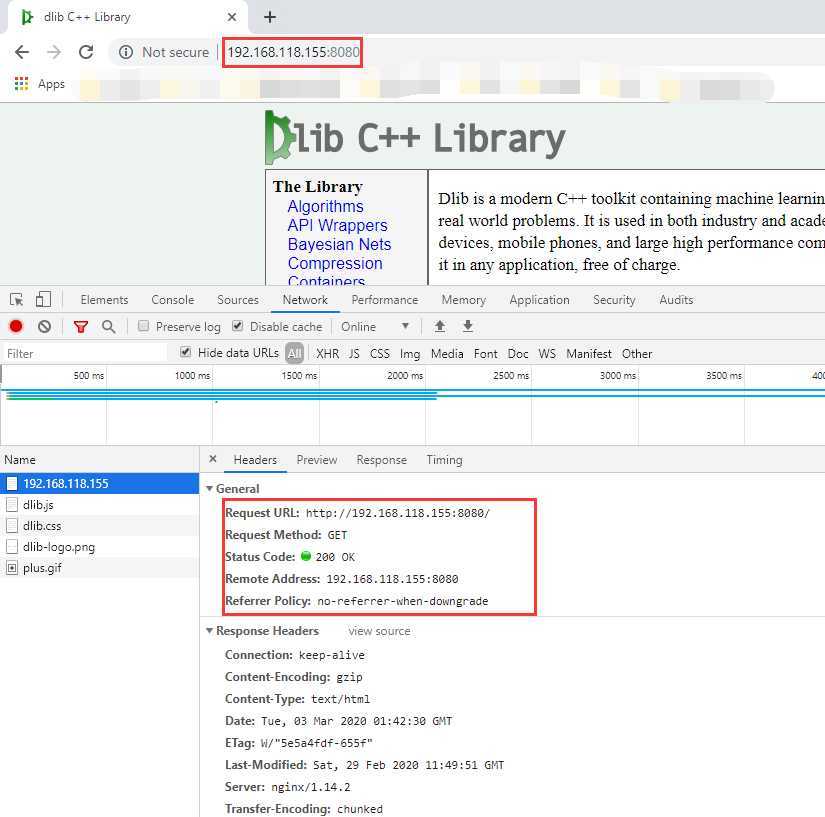This screenshot has width=825, height=817.
Task: Clear the network log
Action: [45, 327]
